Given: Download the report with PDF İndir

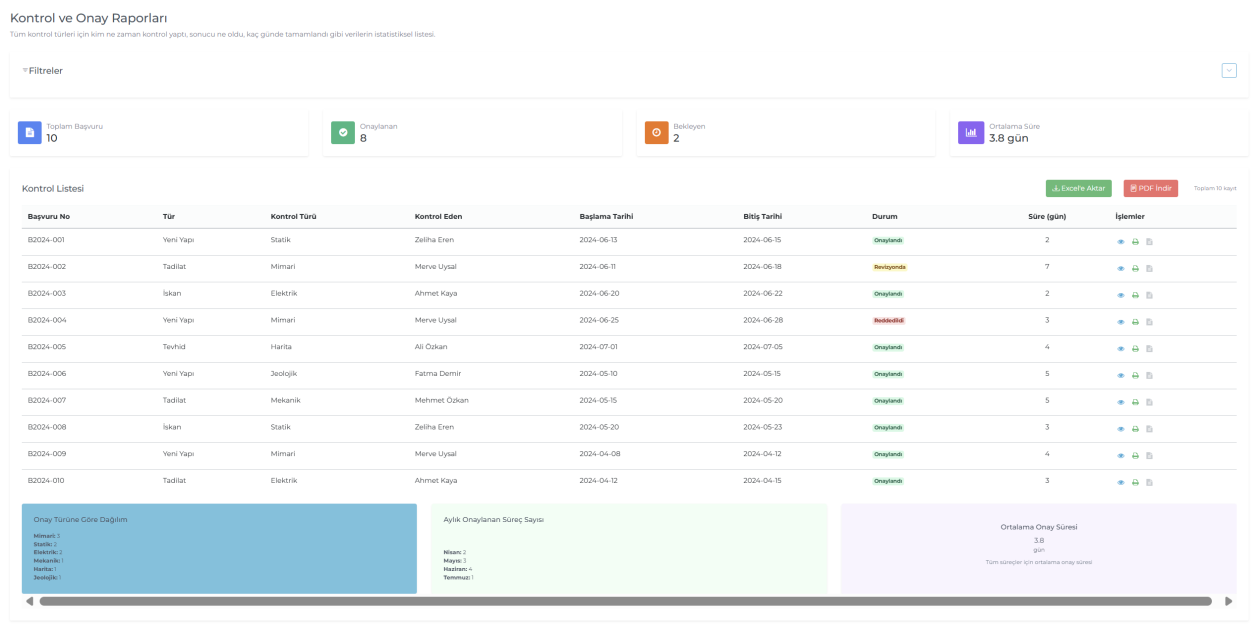Looking at the screenshot, I should point(1150,188).
